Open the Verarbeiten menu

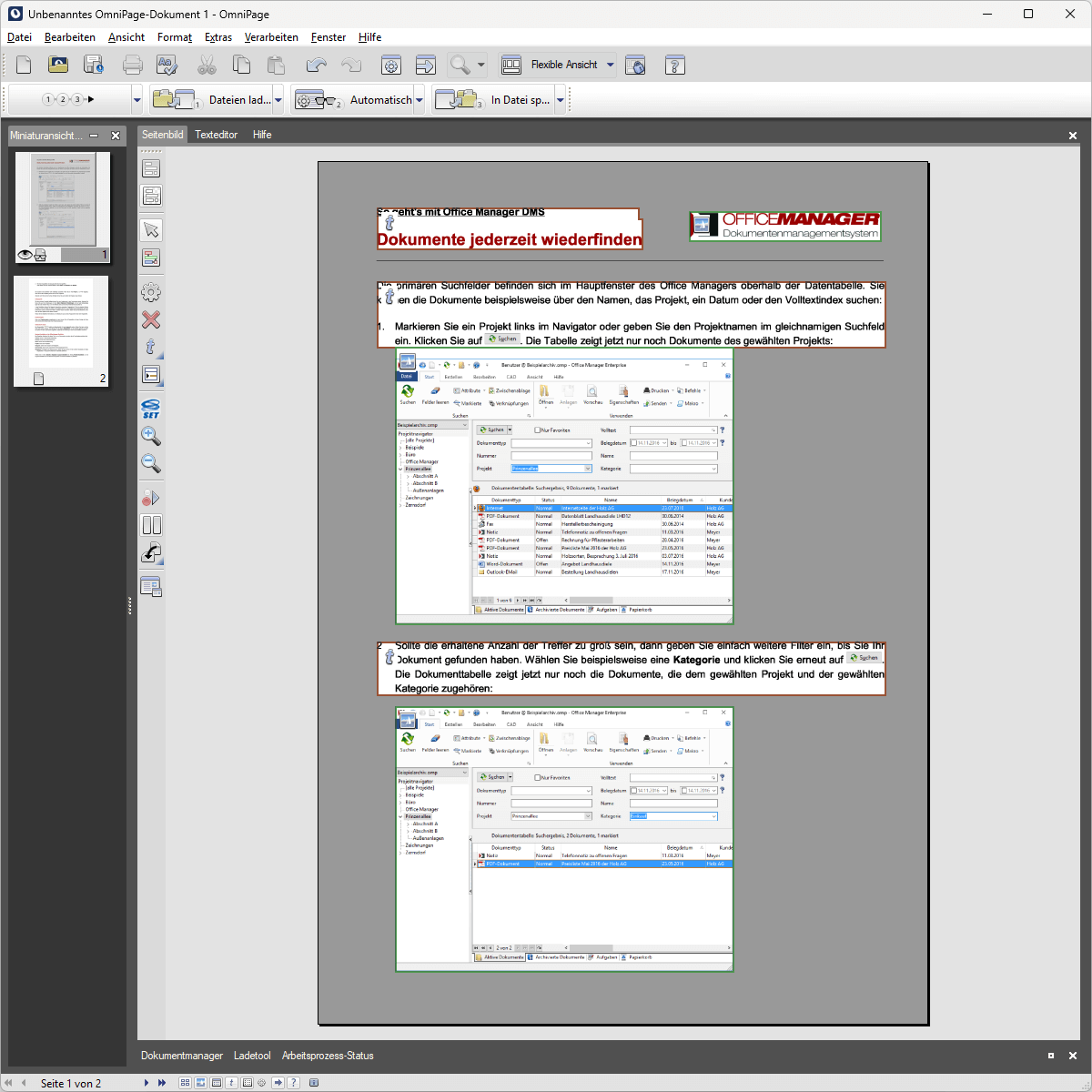(x=271, y=37)
